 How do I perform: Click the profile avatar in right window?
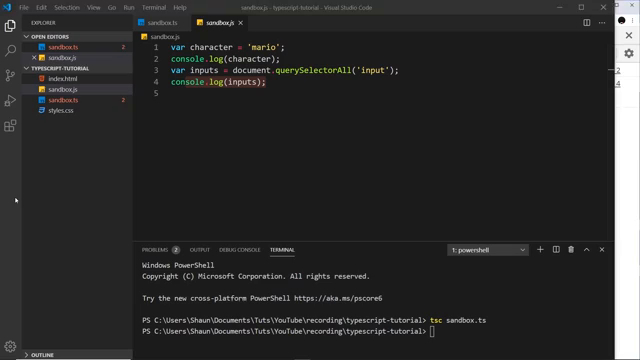click(622, 20)
